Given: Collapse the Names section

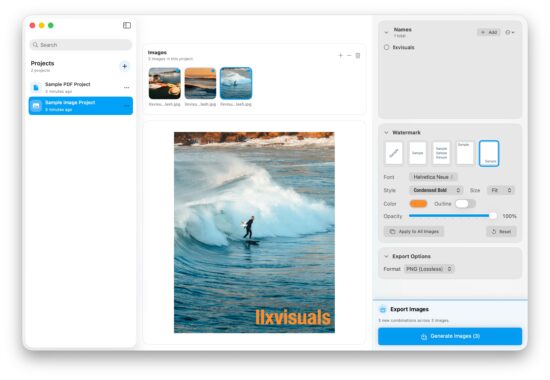Looking at the screenshot, I should point(386,32).
